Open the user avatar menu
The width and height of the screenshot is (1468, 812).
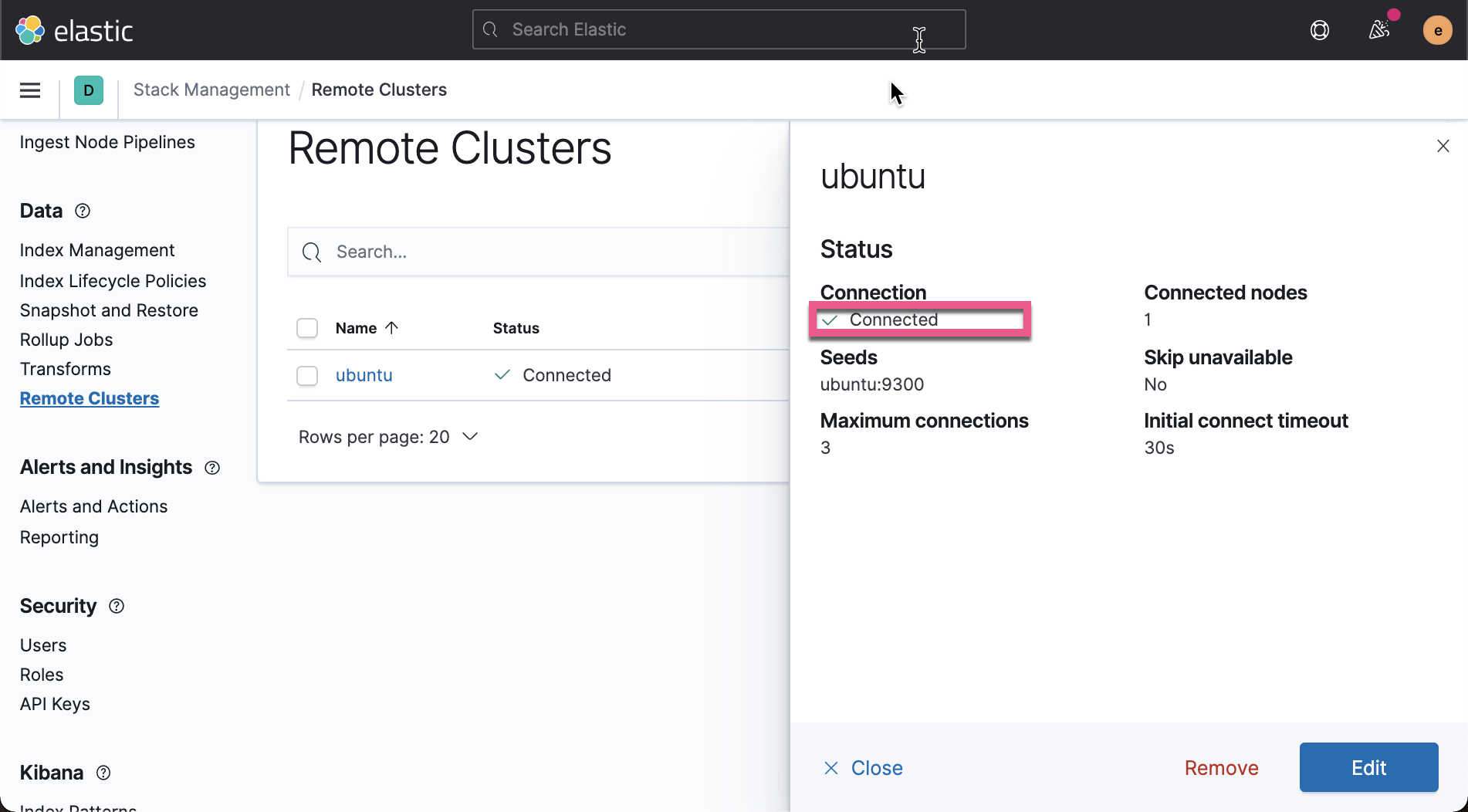[x=1438, y=30]
